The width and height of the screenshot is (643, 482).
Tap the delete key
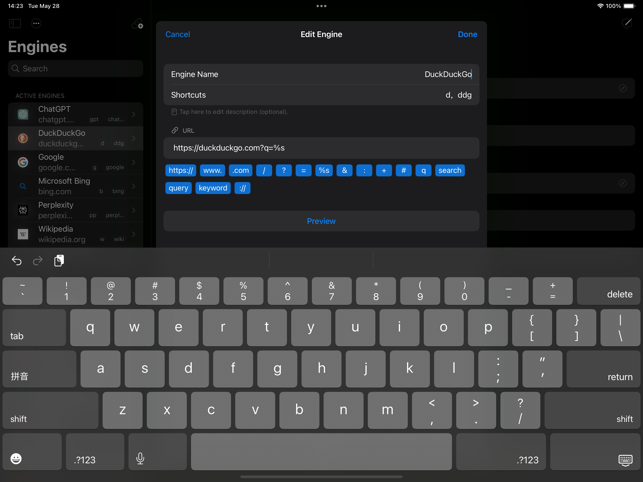coord(609,291)
